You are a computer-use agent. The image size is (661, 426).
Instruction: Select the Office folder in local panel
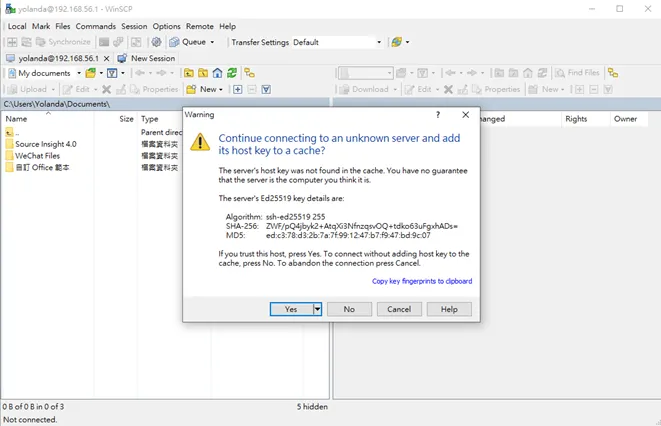(37, 168)
